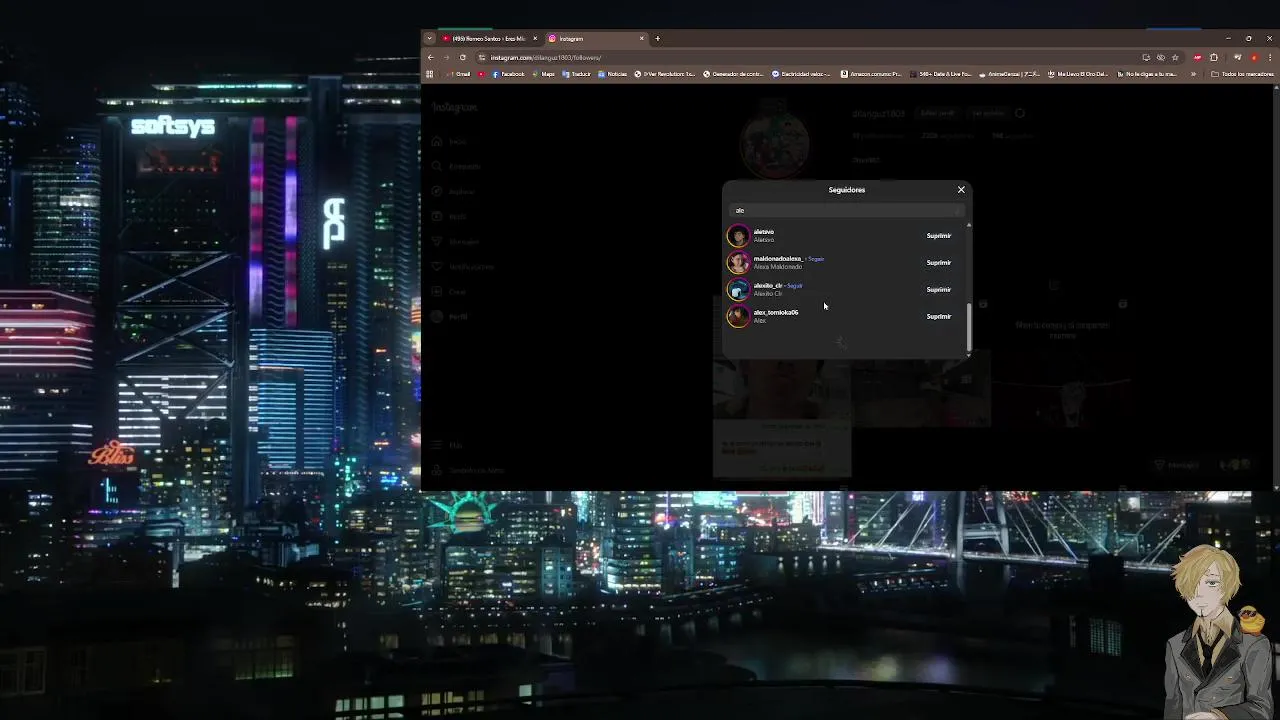Open the Me Llevo El Oro bookmark
Image resolution: width=1280 pixels, height=720 pixels.
click(1078, 74)
